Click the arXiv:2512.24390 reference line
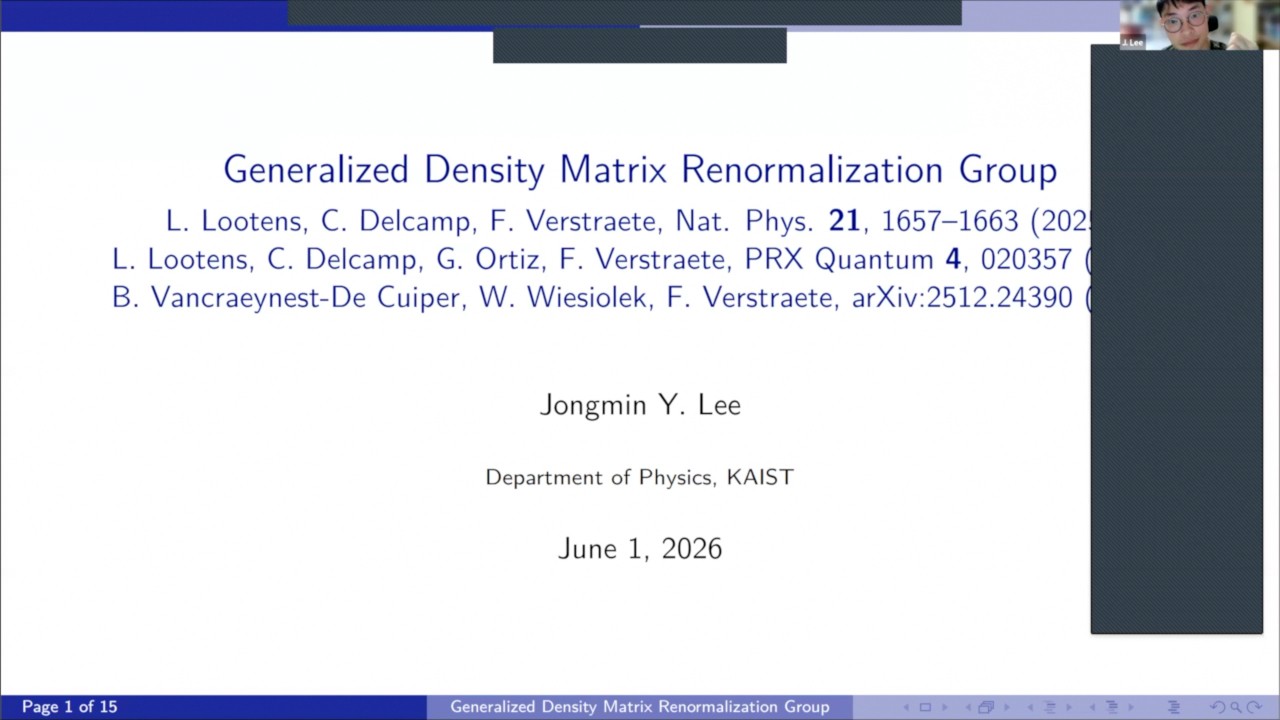The height and width of the screenshot is (720, 1280). 601,297
